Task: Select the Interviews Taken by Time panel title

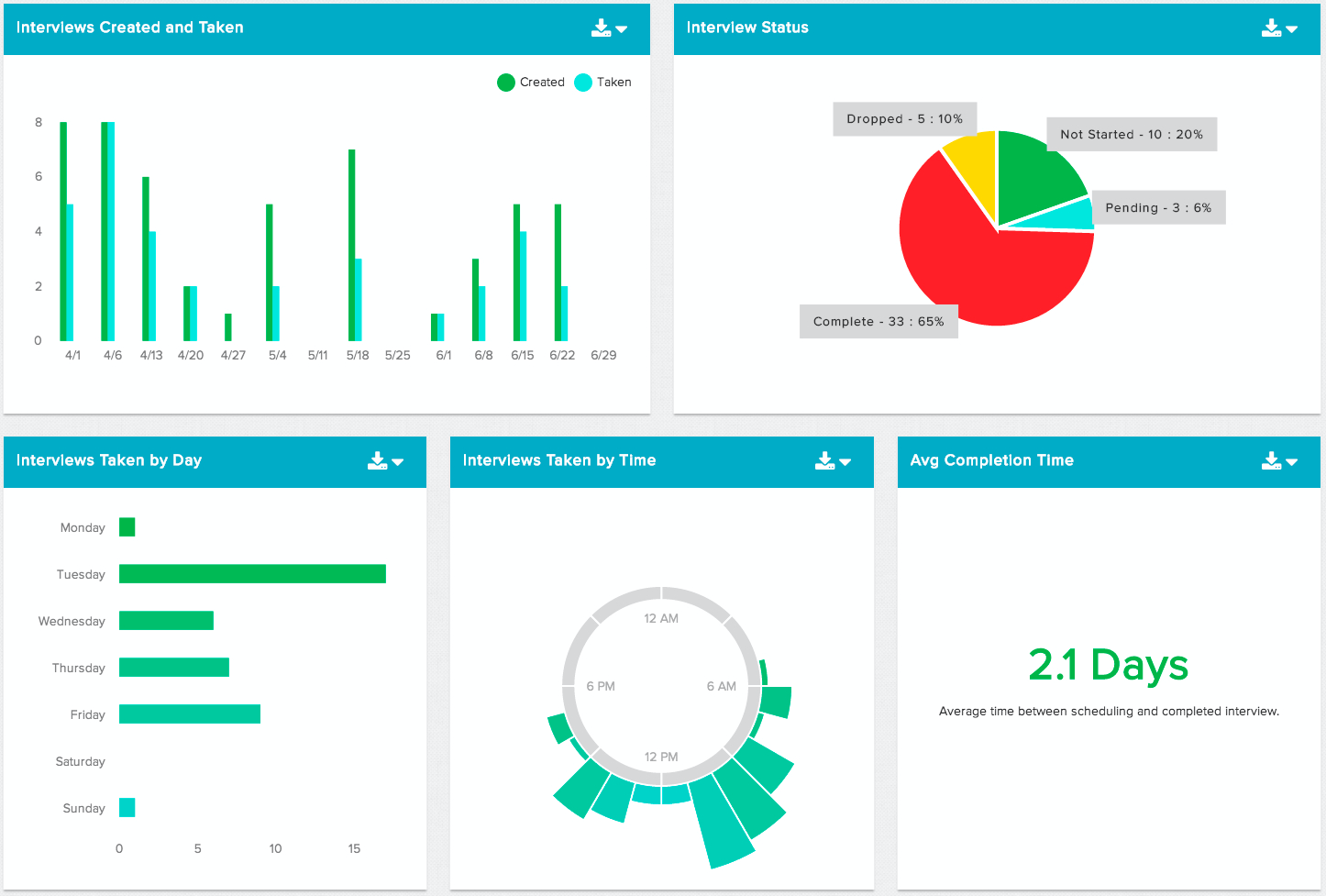Action: (558, 459)
